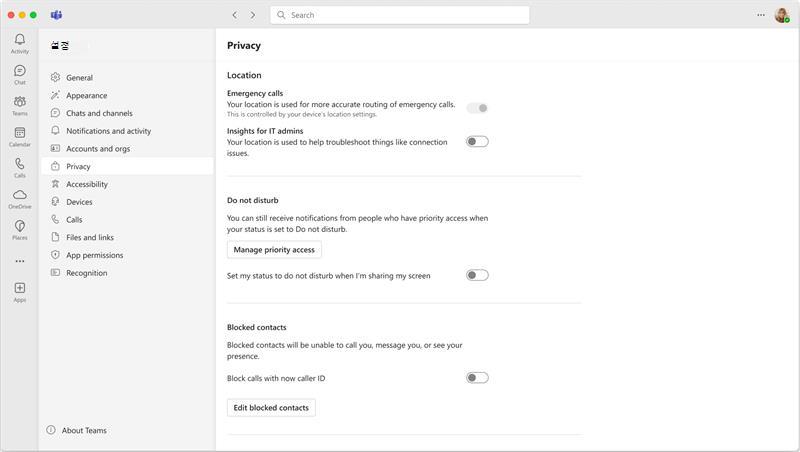Click the back navigation arrow

coord(235,15)
